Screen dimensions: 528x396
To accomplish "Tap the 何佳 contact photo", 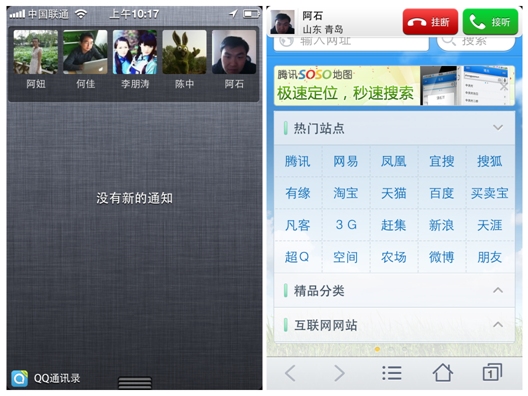I will click(x=85, y=52).
